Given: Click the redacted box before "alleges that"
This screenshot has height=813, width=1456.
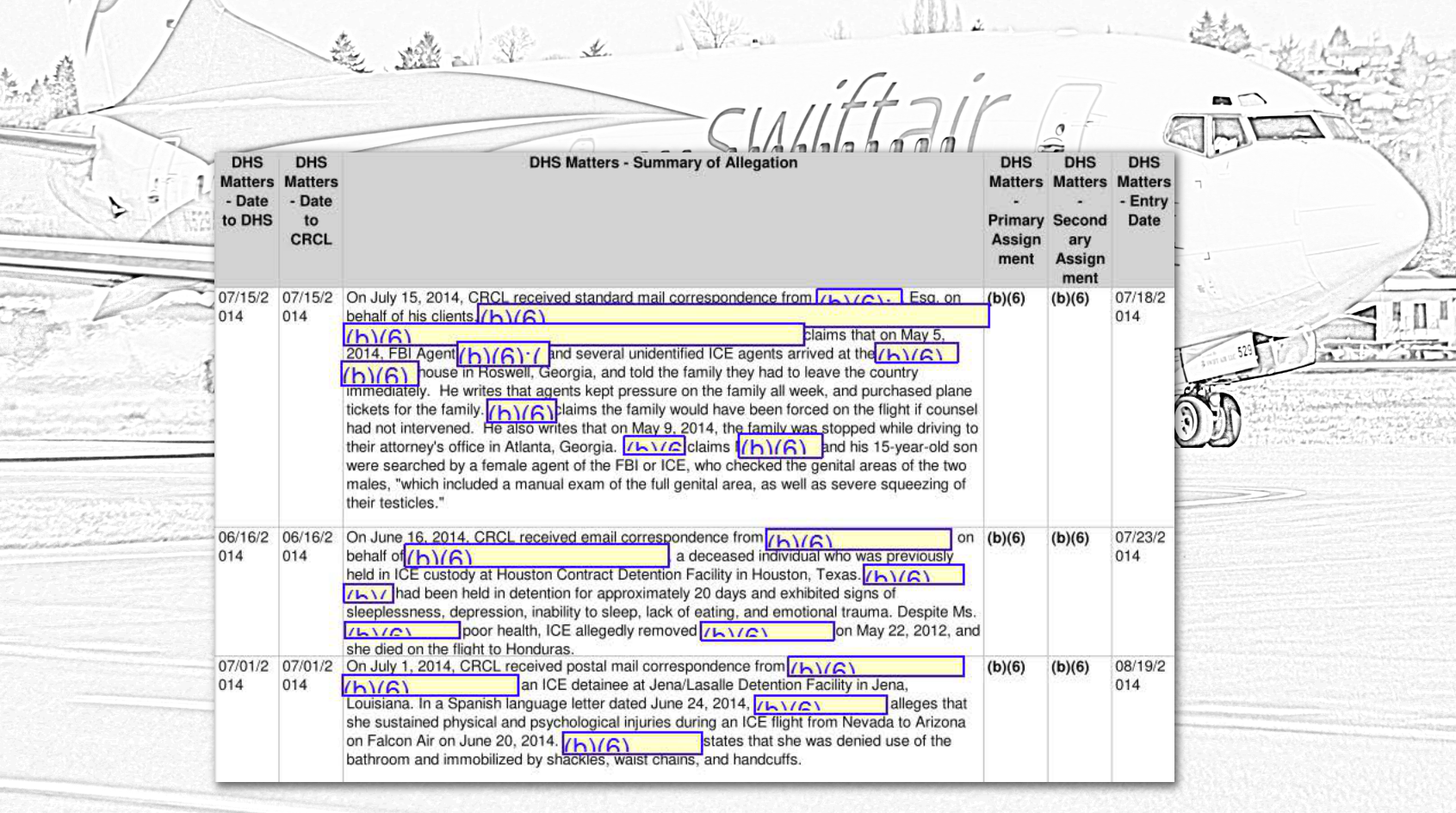Looking at the screenshot, I should click(821, 704).
